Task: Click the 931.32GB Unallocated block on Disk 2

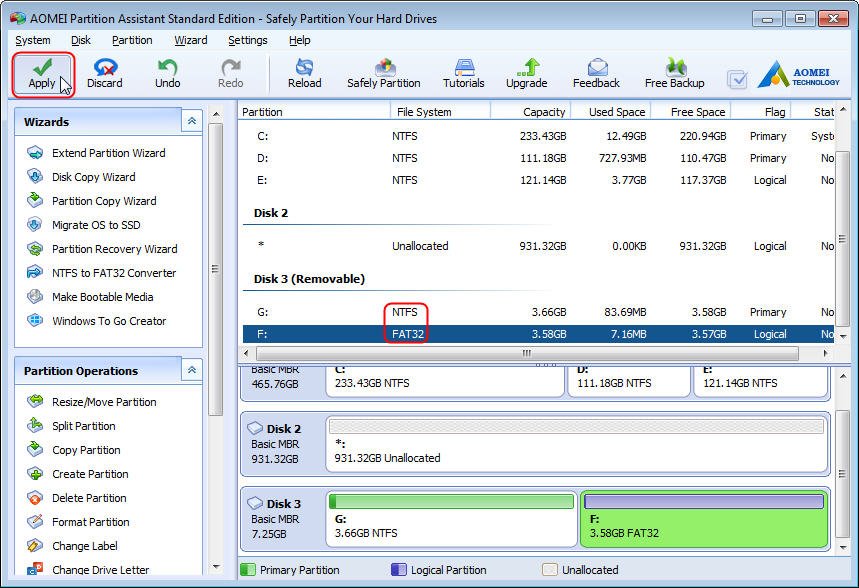Action: click(576, 444)
